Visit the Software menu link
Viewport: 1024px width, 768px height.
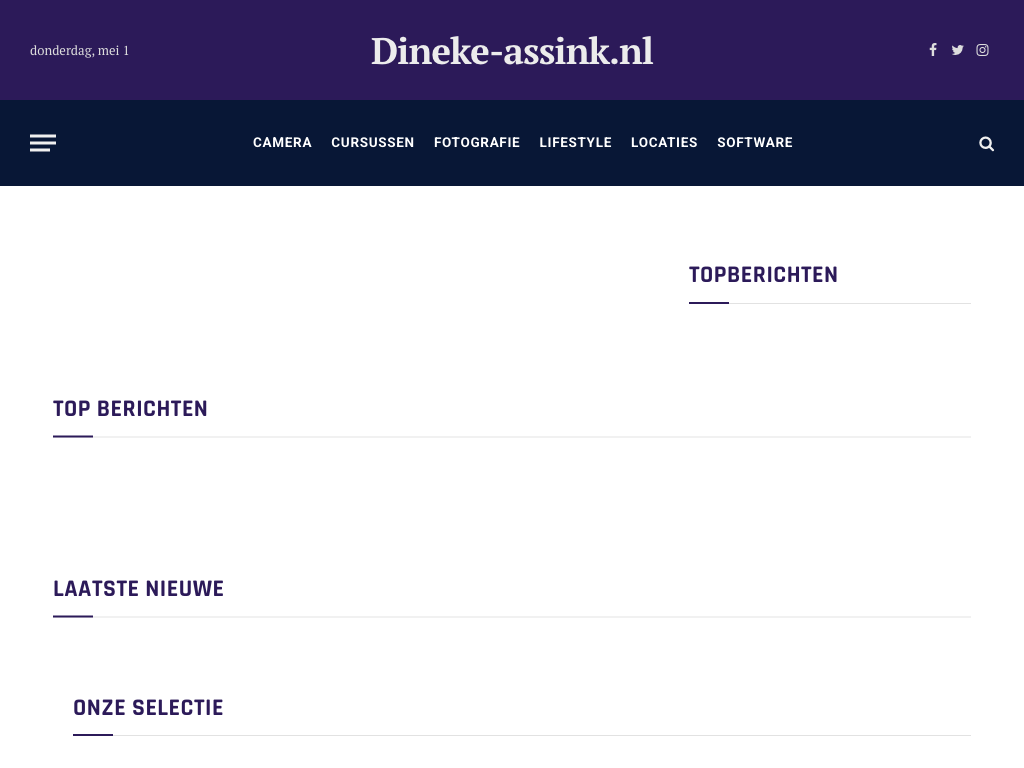click(754, 143)
